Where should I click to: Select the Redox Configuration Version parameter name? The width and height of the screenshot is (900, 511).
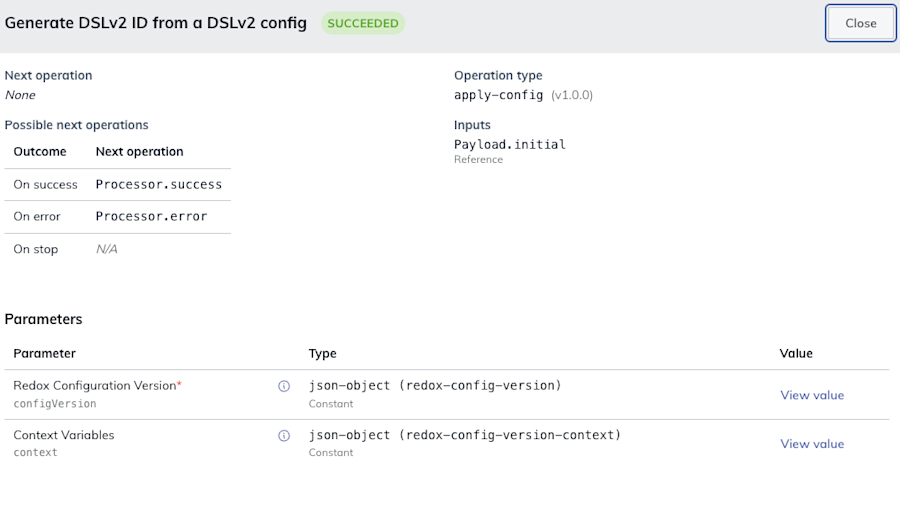[x=95, y=385]
